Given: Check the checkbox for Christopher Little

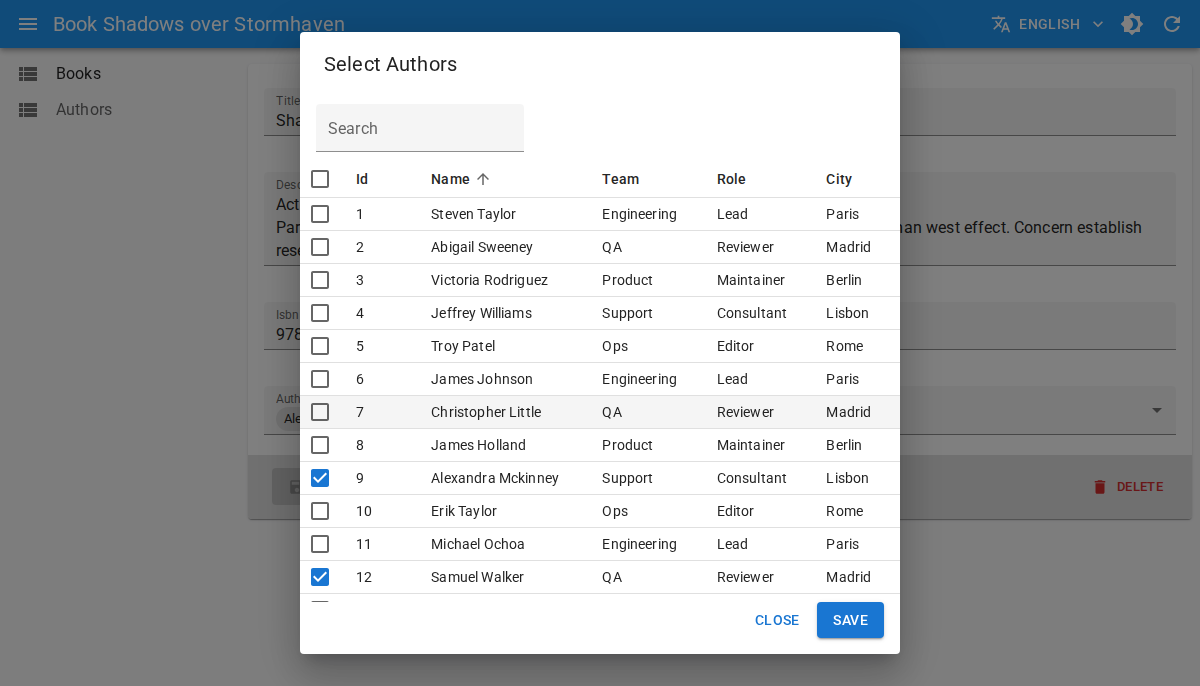Looking at the screenshot, I should click(x=320, y=412).
